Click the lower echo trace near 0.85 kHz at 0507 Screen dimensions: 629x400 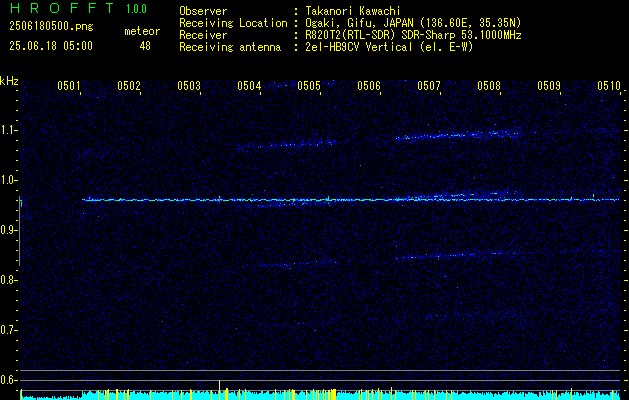(x=457, y=255)
